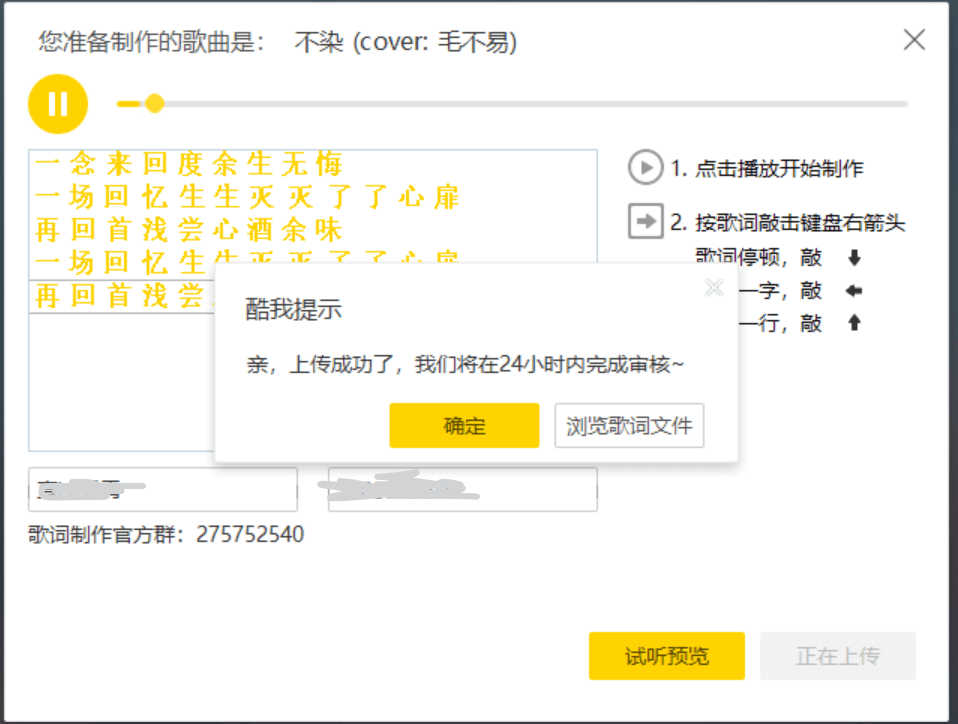Select the lyric line 一念来回度余生无悔

click(189, 164)
